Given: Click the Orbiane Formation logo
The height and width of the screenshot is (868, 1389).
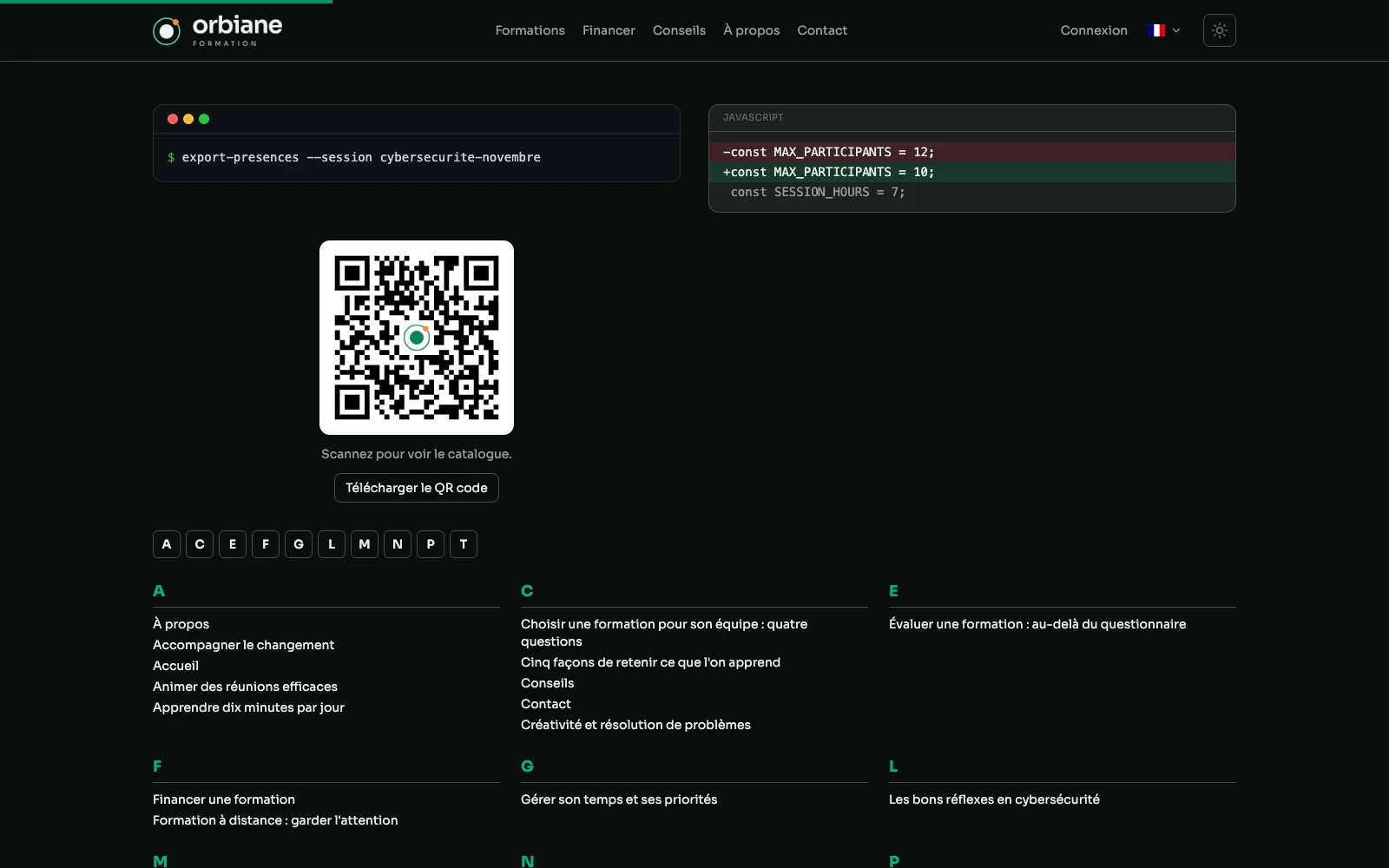Looking at the screenshot, I should tap(218, 30).
